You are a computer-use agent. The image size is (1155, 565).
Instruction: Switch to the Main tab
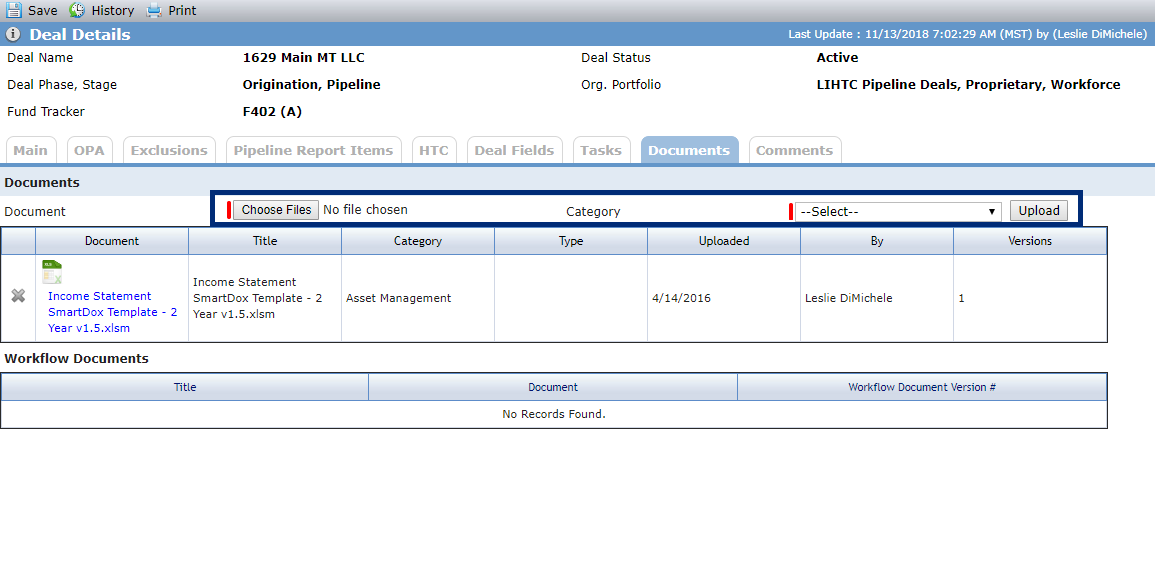click(x=31, y=150)
